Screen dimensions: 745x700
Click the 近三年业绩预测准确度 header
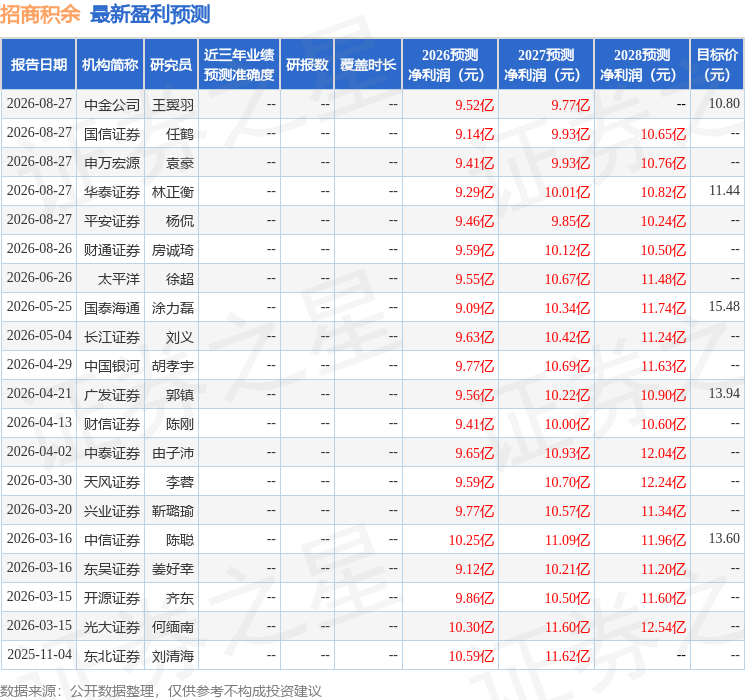239,65
